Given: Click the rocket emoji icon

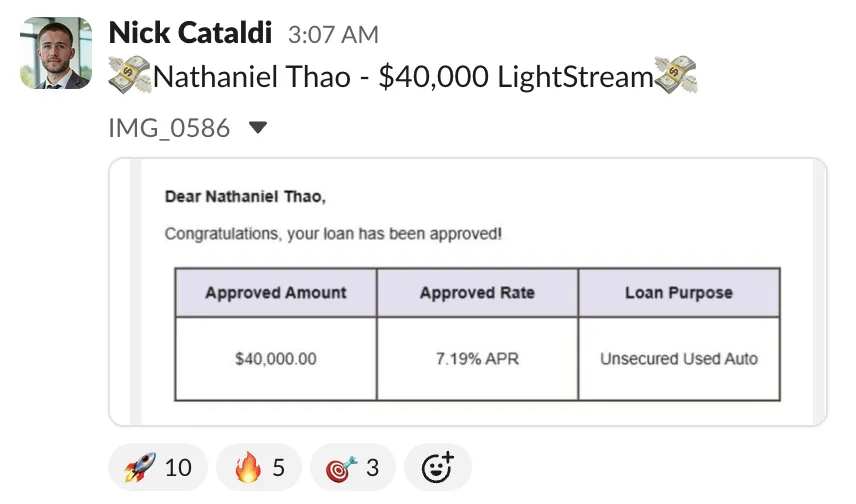Looking at the screenshot, I should click(x=140, y=467).
